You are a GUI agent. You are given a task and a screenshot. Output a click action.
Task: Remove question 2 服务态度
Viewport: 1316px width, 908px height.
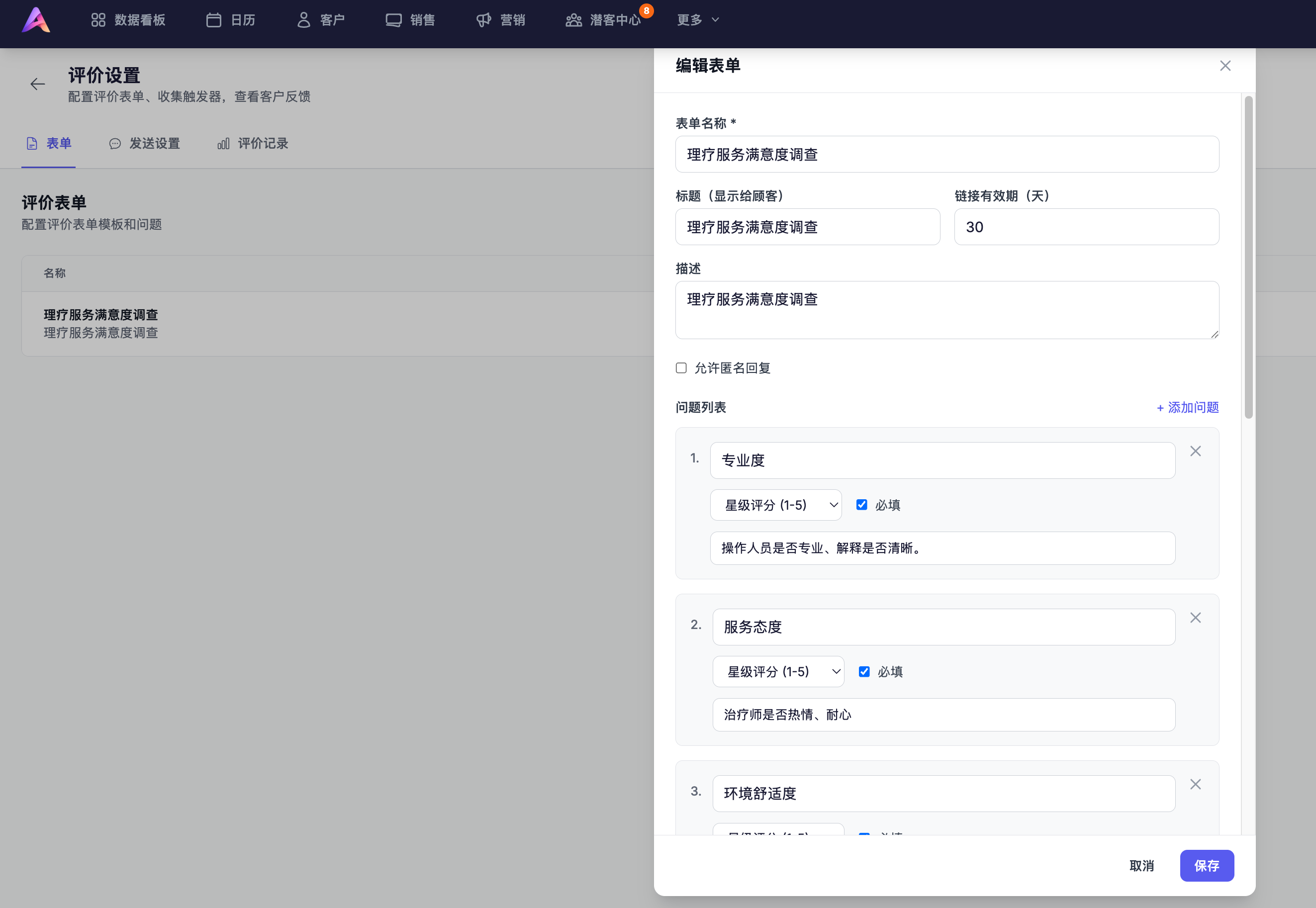click(1195, 618)
